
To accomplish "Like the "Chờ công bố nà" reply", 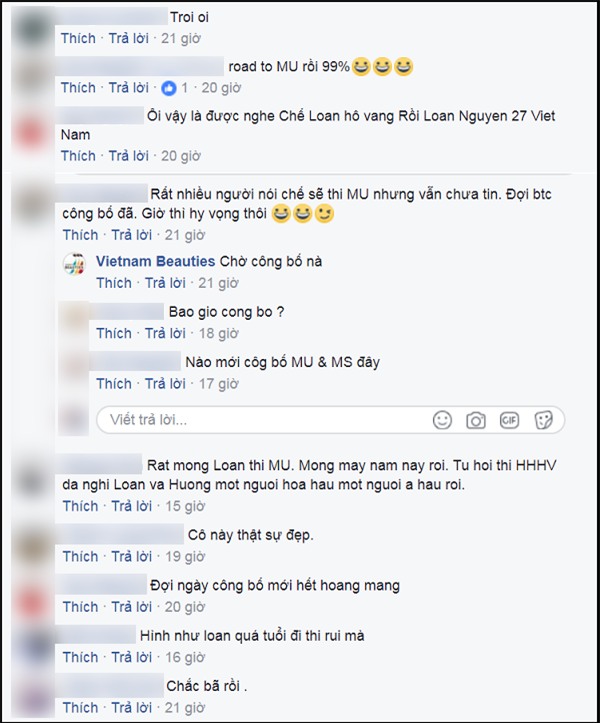I will [113, 283].
